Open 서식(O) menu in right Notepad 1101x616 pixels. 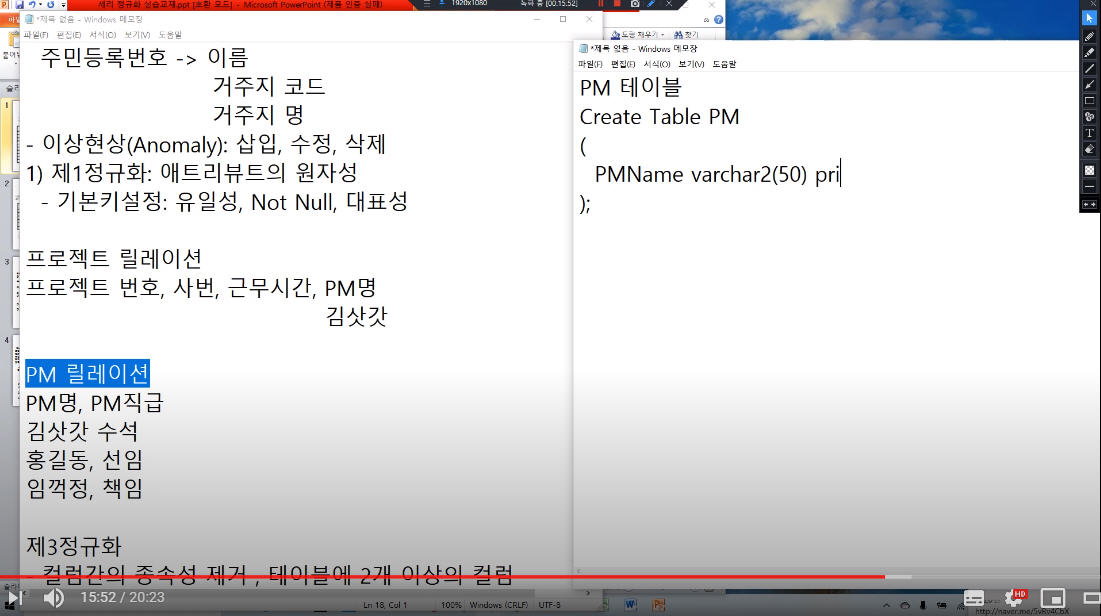tap(657, 64)
